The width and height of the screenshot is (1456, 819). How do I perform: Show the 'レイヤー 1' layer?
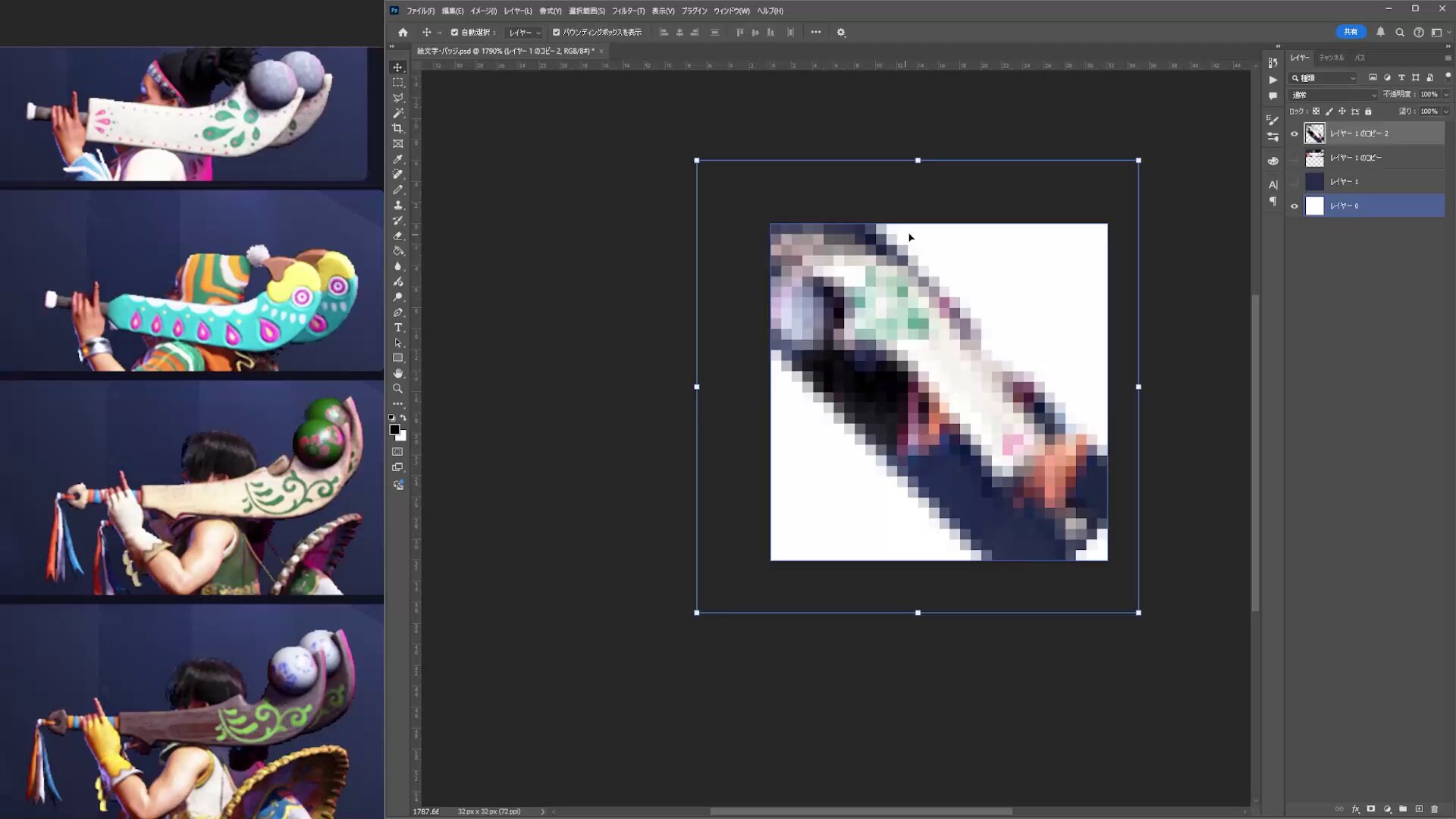[x=1294, y=182]
